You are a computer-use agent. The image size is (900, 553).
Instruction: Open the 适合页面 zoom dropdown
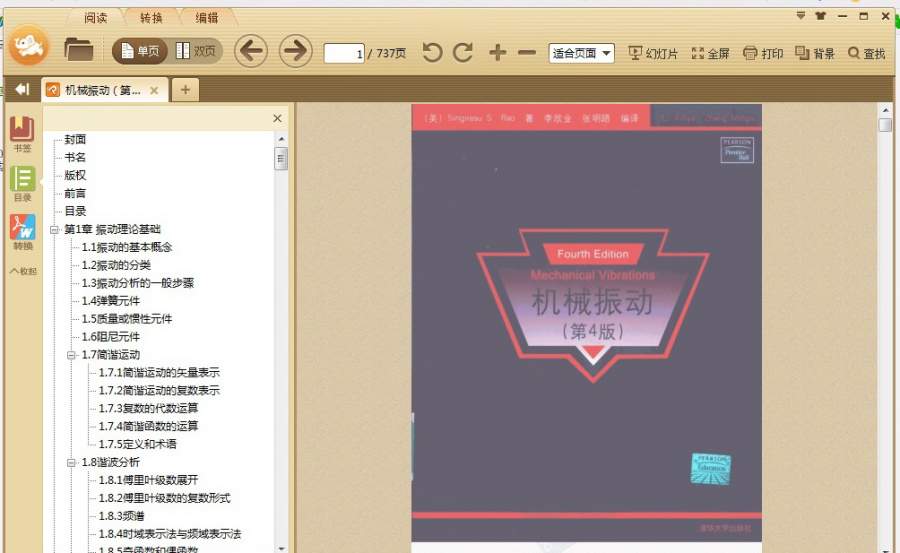click(x=581, y=53)
